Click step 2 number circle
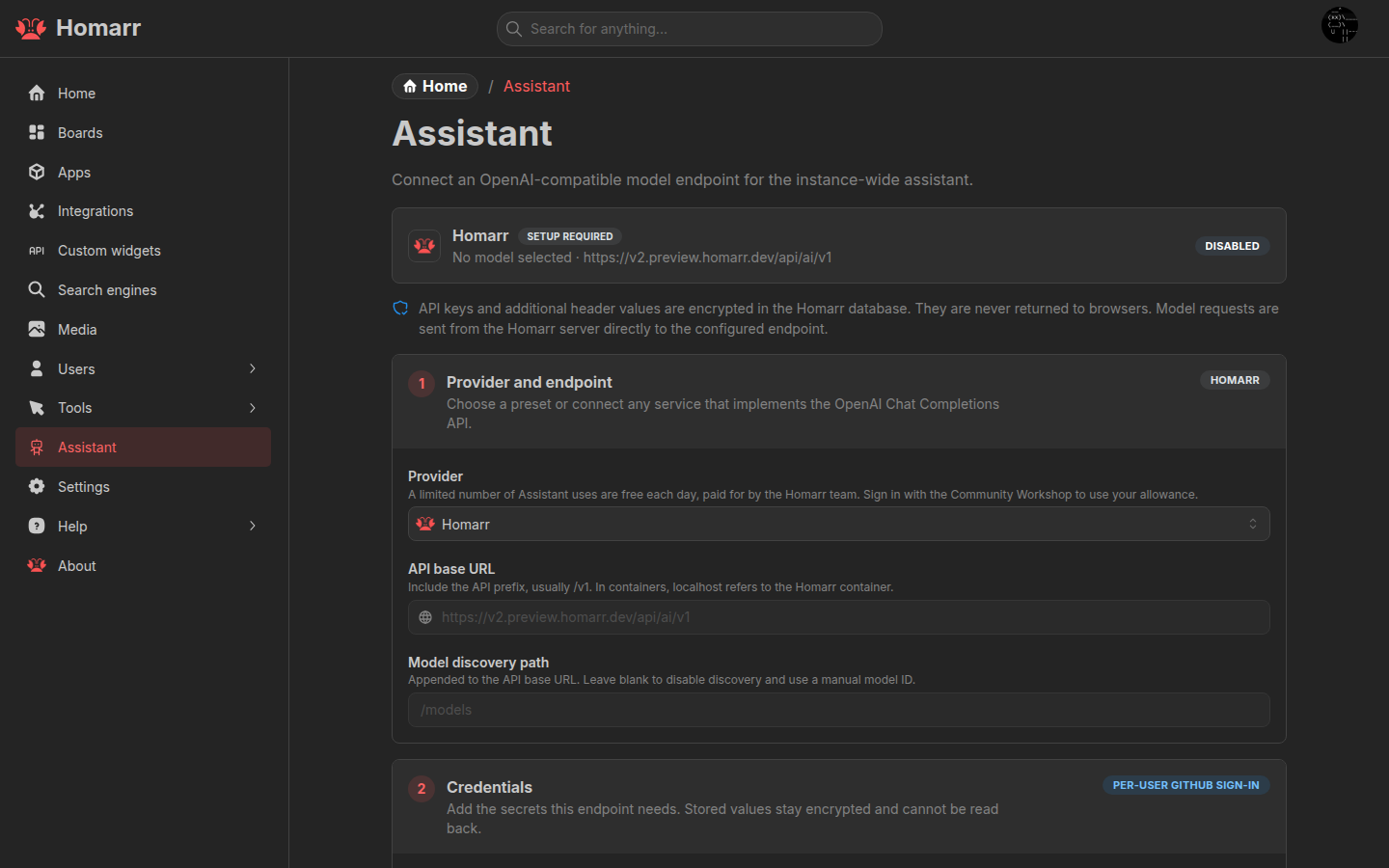 (422, 789)
